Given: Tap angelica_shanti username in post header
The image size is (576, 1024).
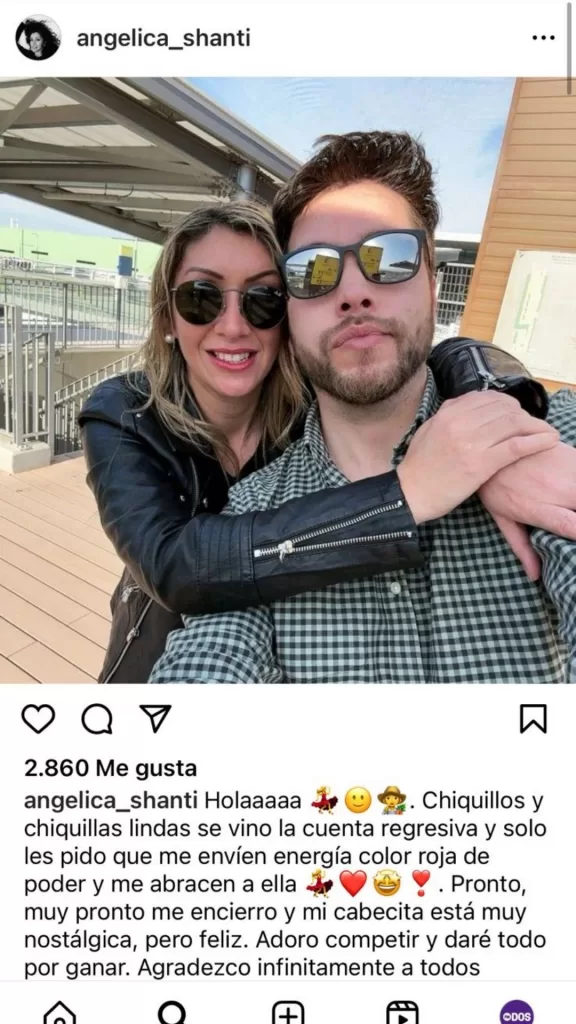Looking at the screenshot, I should coord(163,39).
